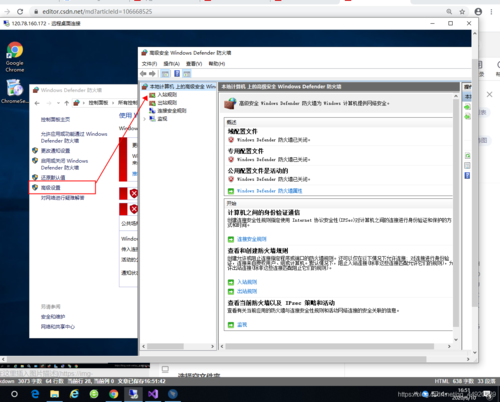
Task: Click back arrow in MMC toolbar
Action: 143,74
